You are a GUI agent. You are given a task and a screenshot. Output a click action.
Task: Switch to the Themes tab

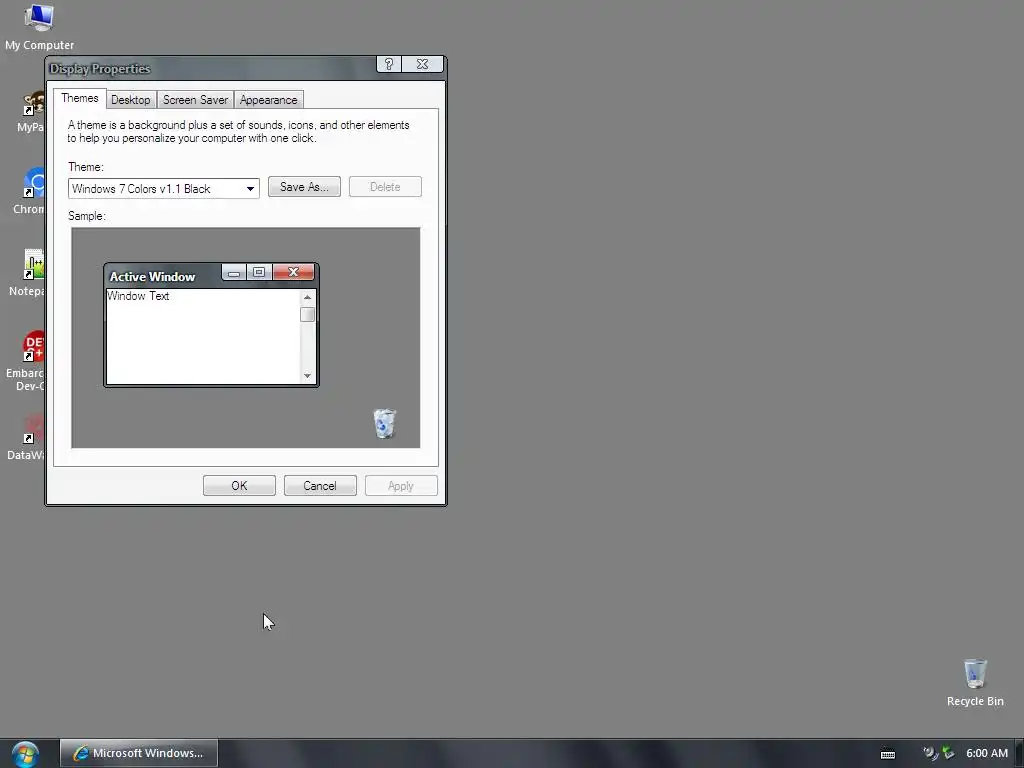click(x=80, y=99)
